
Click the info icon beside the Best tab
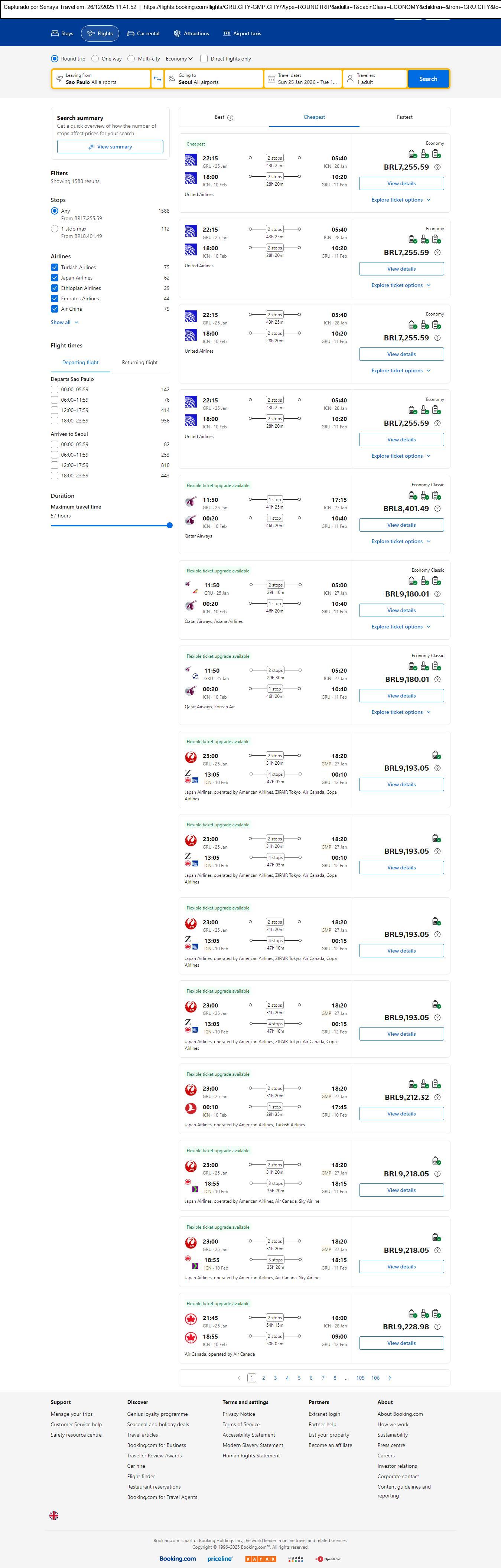tap(230, 117)
